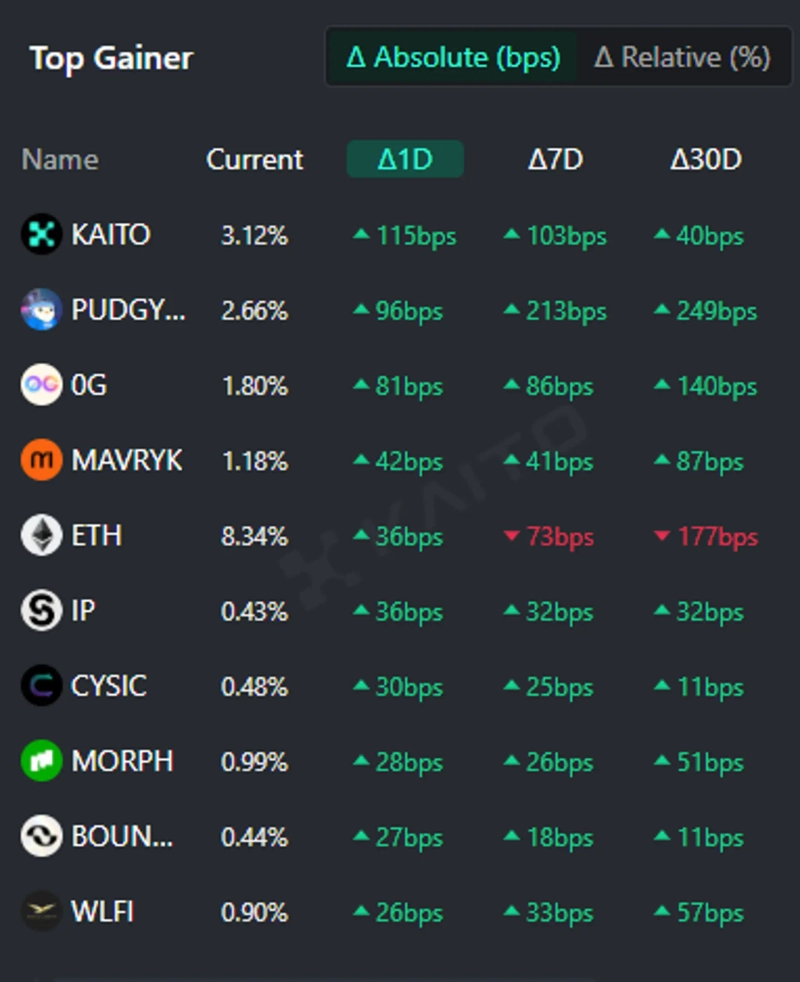Sort by the Current column header
Image resolution: width=800 pixels, height=982 pixels.
254,159
